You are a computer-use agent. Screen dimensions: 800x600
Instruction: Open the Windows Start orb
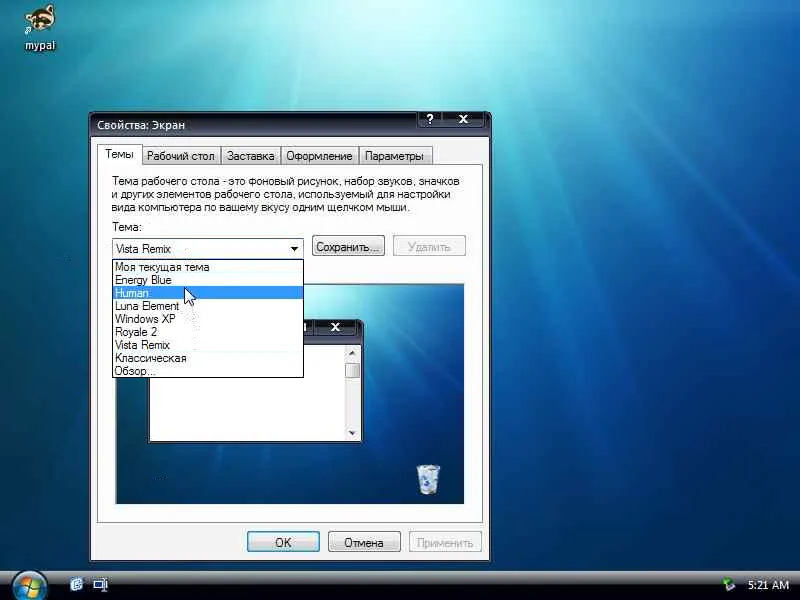(30, 586)
